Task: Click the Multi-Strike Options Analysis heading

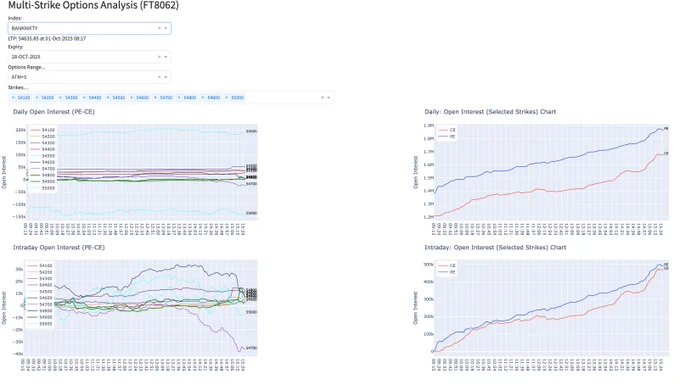Action: (x=93, y=5)
